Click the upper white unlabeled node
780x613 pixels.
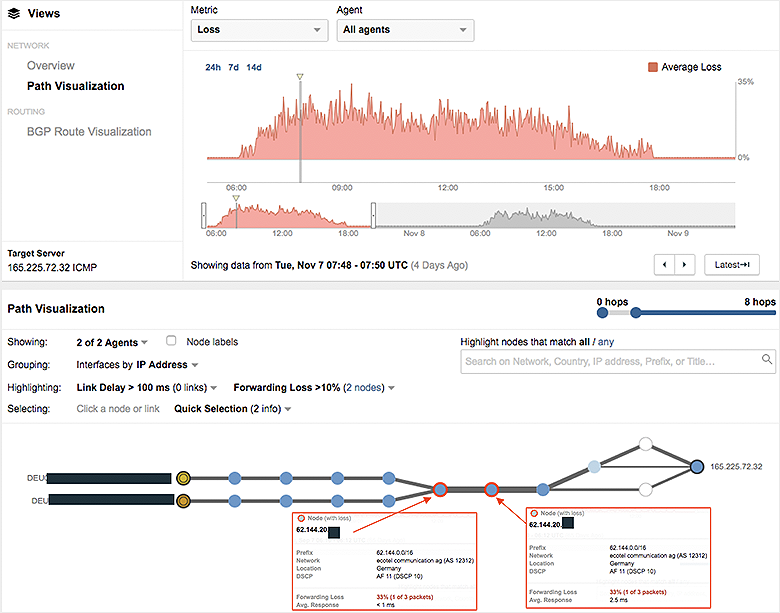[x=646, y=443]
